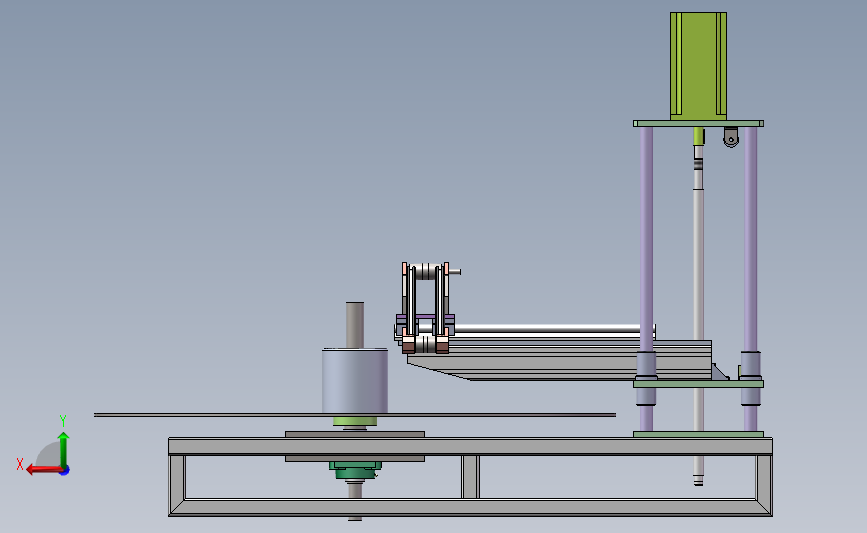Select the large grey cylindrical drum
This screenshot has width=867, height=533.
[355, 382]
